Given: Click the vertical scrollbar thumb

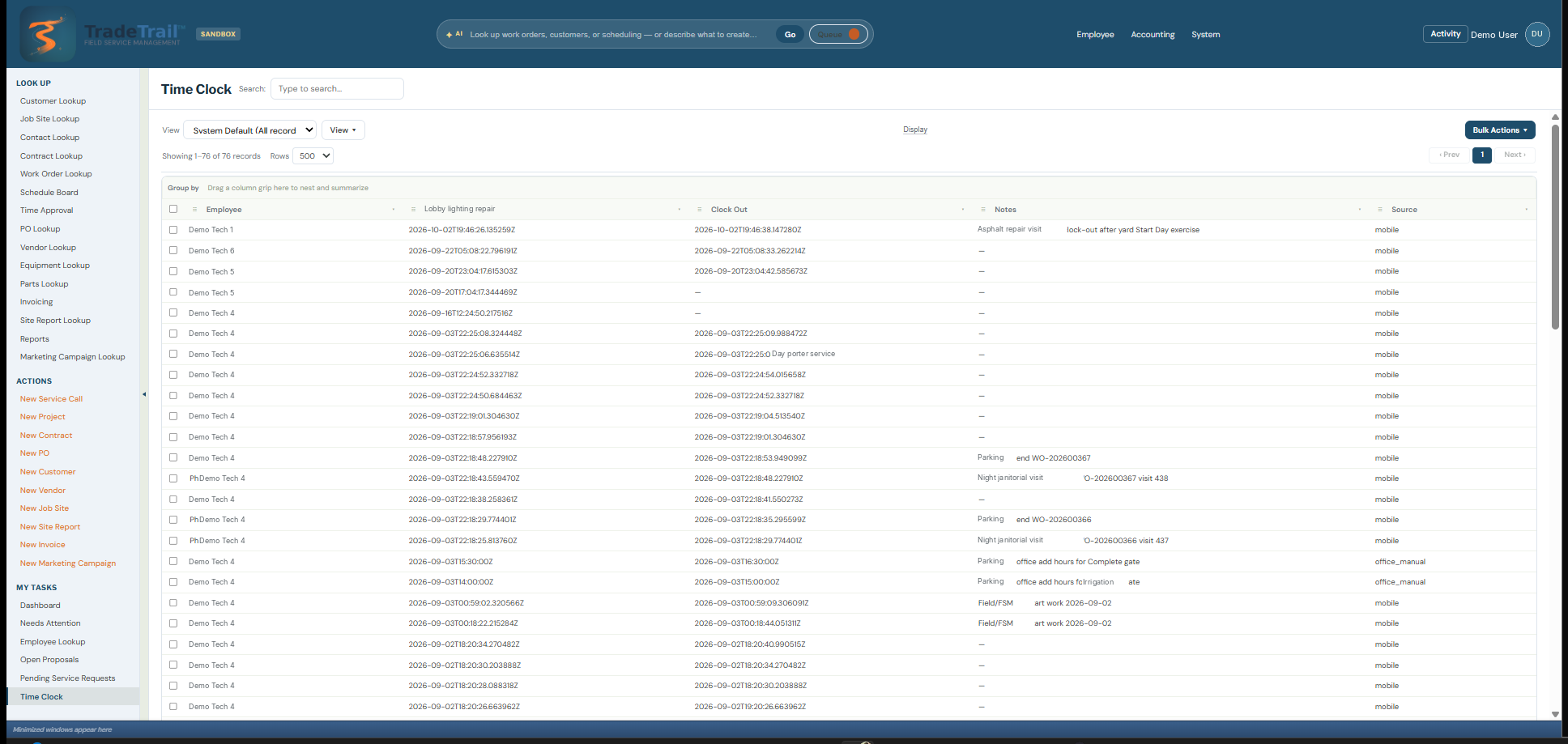Looking at the screenshot, I should point(1555,227).
